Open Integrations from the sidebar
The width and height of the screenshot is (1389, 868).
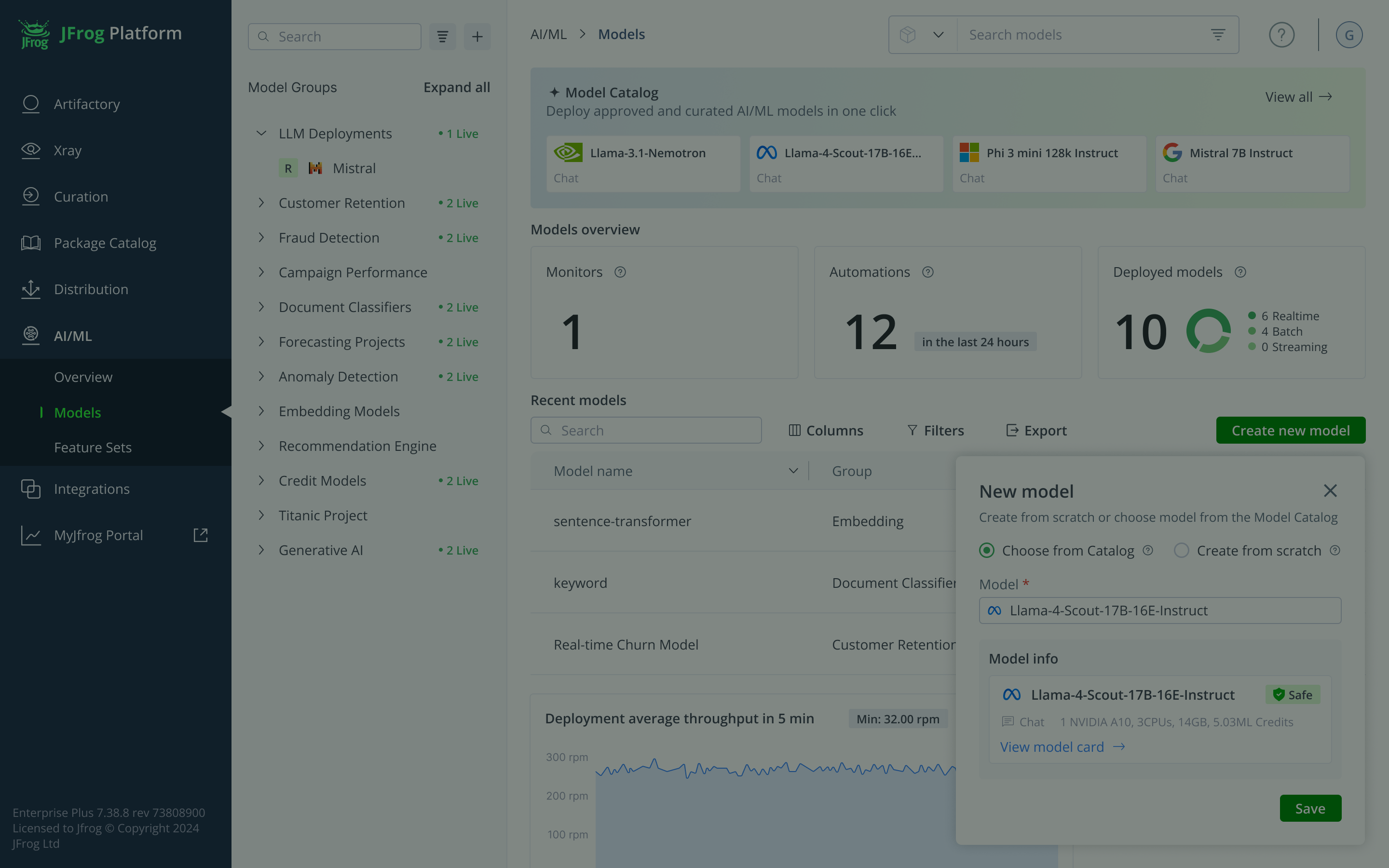pyautogui.click(x=91, y=488)
